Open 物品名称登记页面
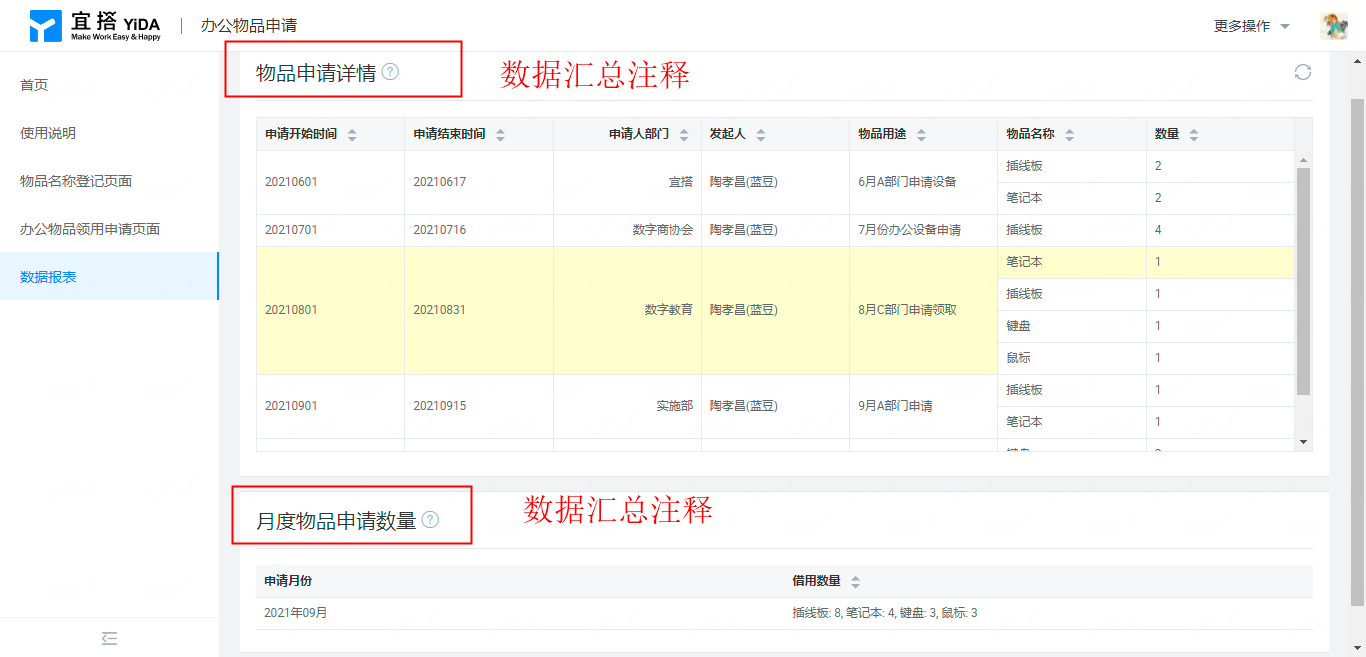 (x=109, y=181)
